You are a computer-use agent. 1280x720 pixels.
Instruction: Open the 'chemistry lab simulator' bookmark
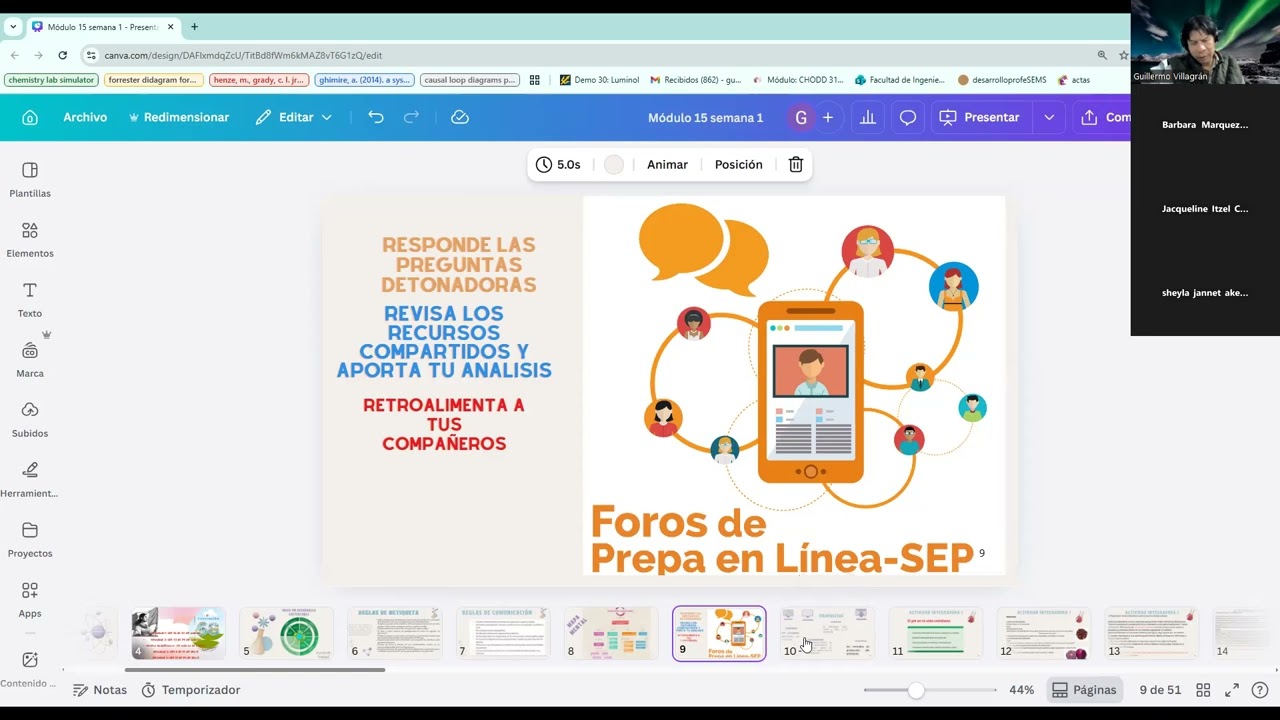(x=51, y=80)
